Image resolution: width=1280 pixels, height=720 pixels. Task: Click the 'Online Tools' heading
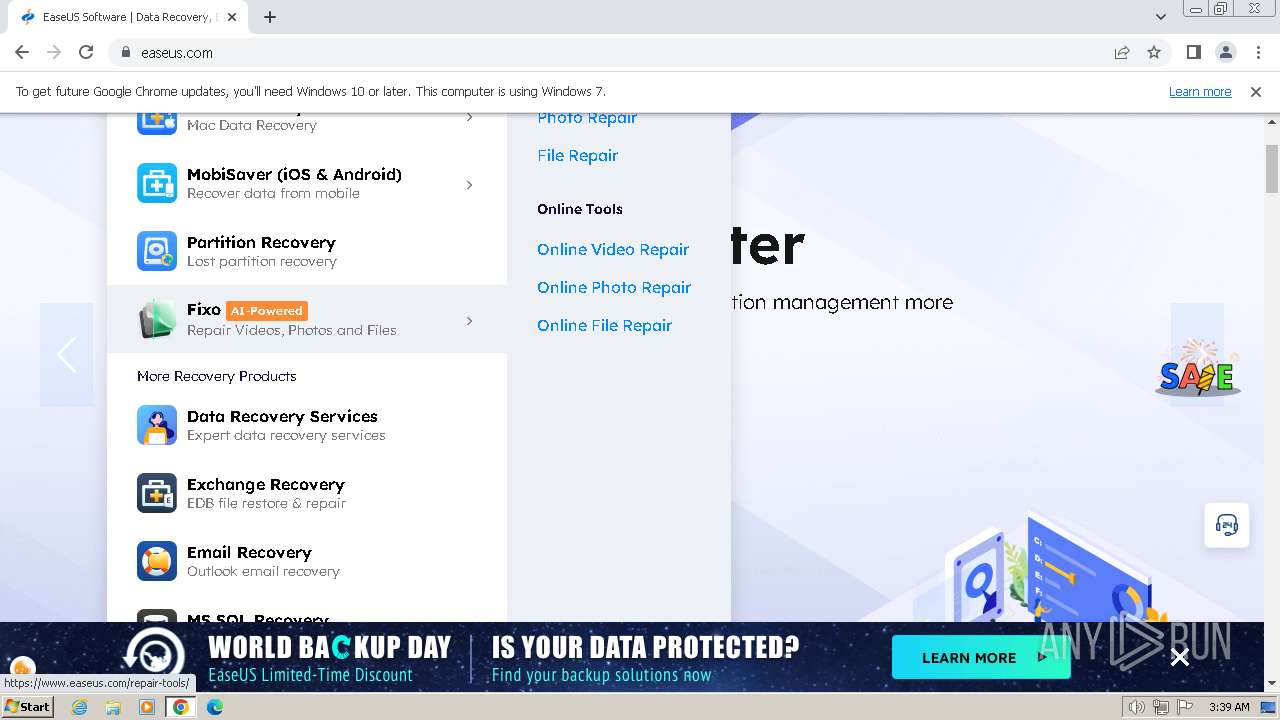point(580,209)
